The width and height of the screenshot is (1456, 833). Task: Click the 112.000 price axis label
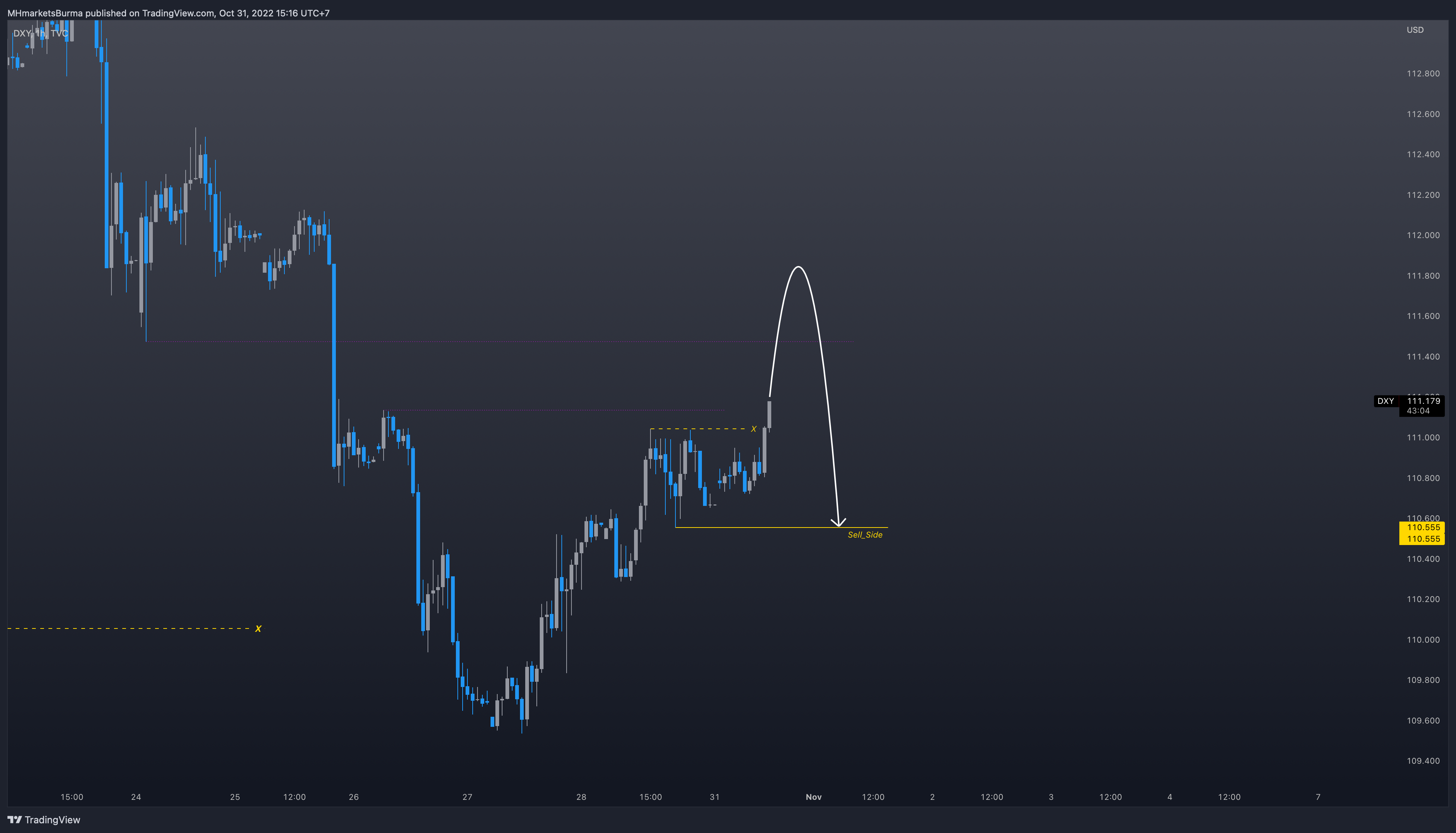(x=1423, y=235)
